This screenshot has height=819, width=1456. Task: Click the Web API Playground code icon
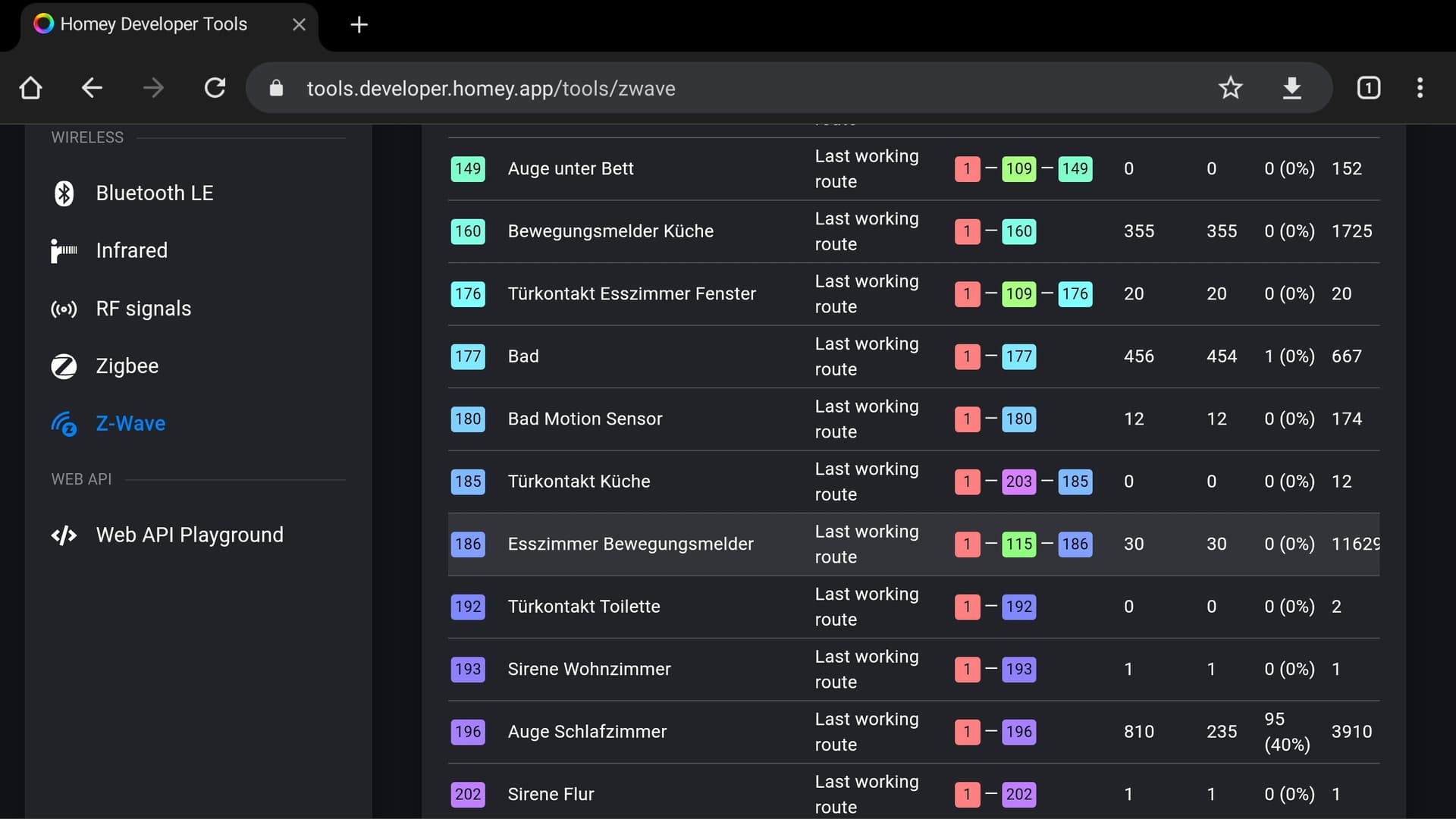point(64,535)
